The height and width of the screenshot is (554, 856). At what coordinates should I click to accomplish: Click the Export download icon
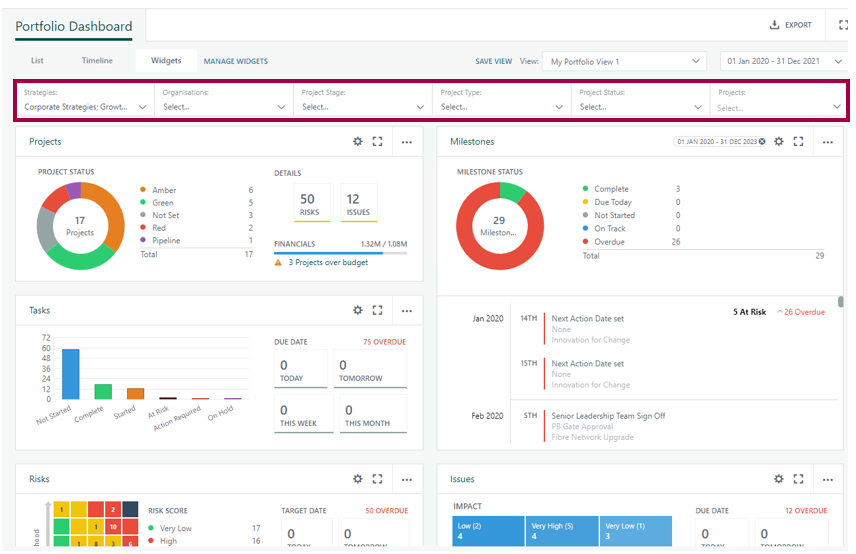[x=774, y=25]
